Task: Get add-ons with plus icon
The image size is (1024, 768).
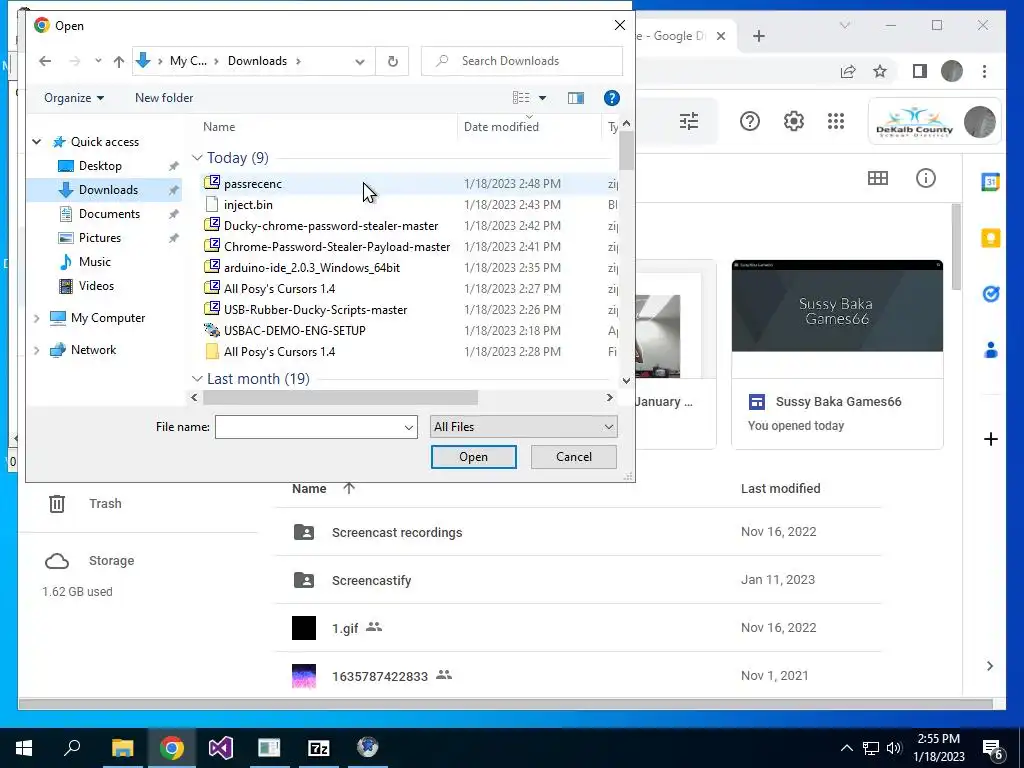Action: click(991, 439)
